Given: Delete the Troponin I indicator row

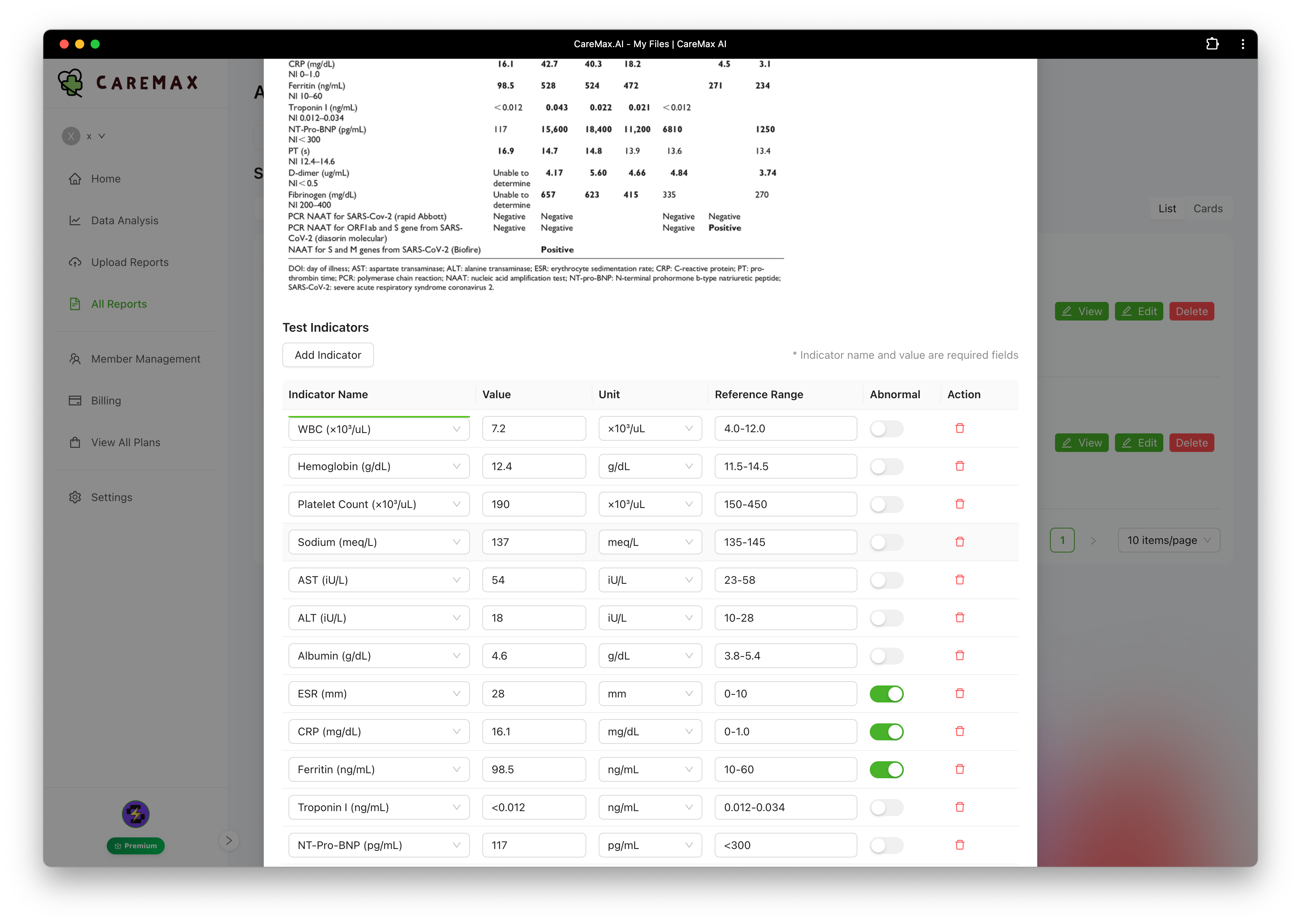Looking at the screenshot, I should pos(960,807).
